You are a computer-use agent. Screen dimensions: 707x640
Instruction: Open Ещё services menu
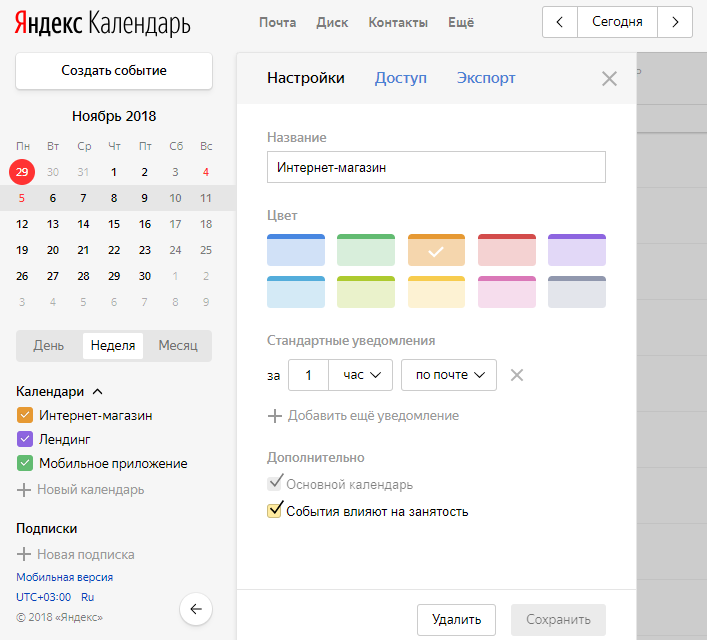(x=461, y=23)
